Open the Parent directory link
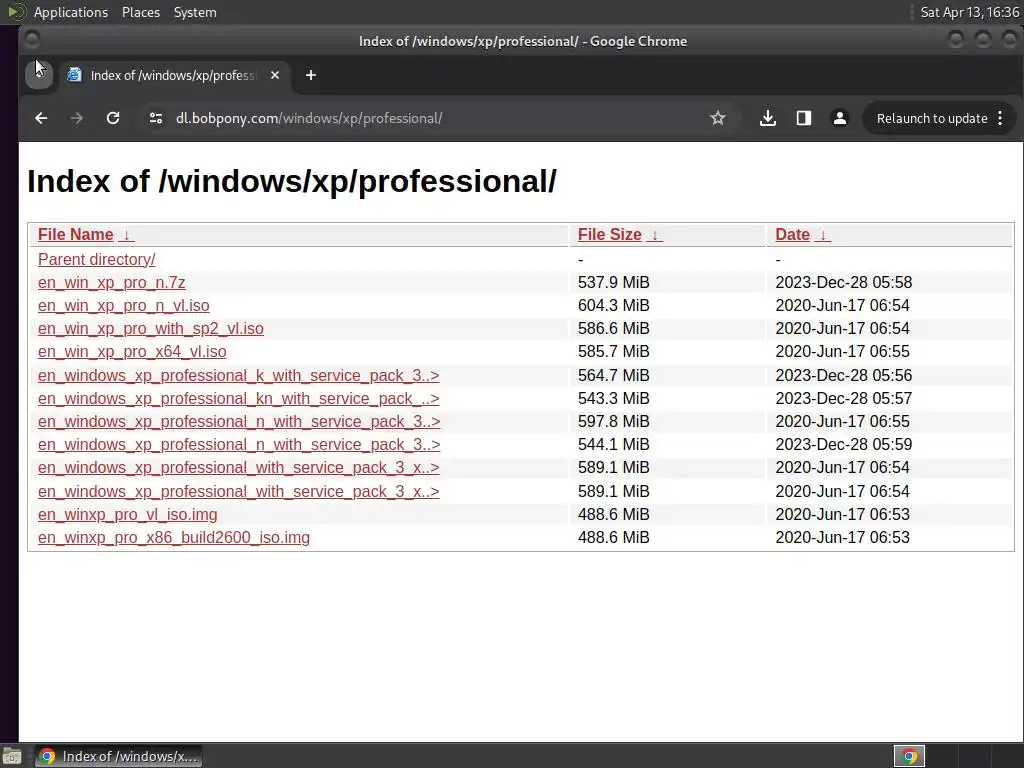Viewport: 1024px width, 768px height. (97, 259)
